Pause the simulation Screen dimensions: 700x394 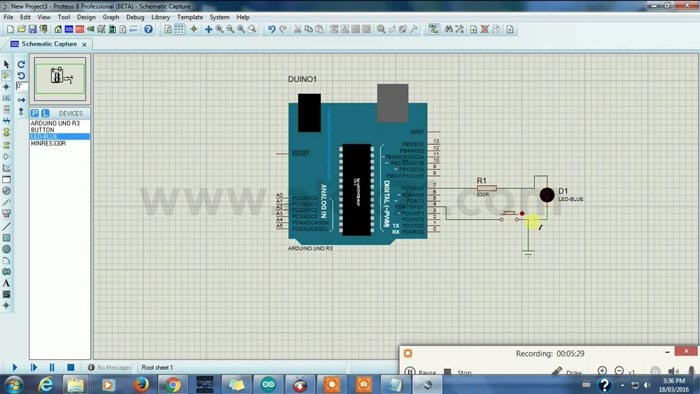tap(52, 367)
